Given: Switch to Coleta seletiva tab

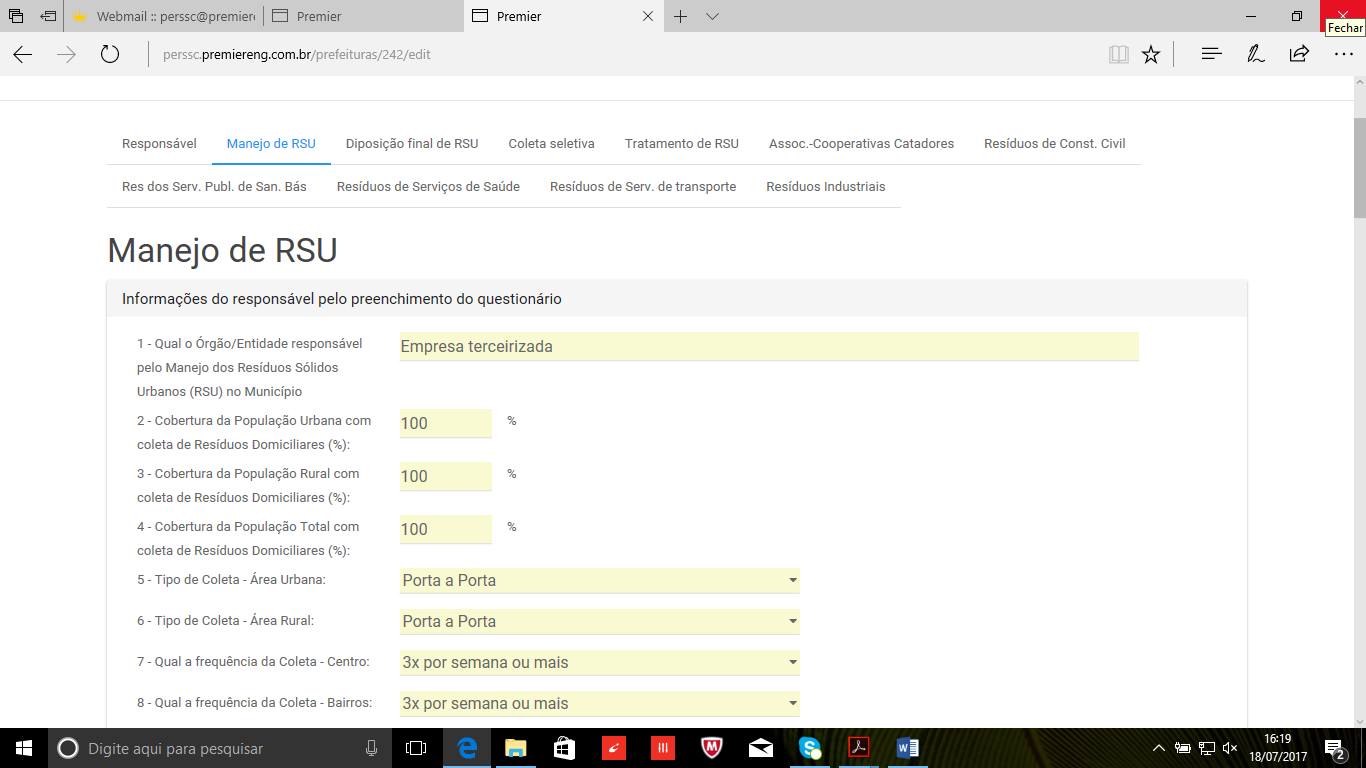Looking at the screenshot, I should [x=551, y=144].
